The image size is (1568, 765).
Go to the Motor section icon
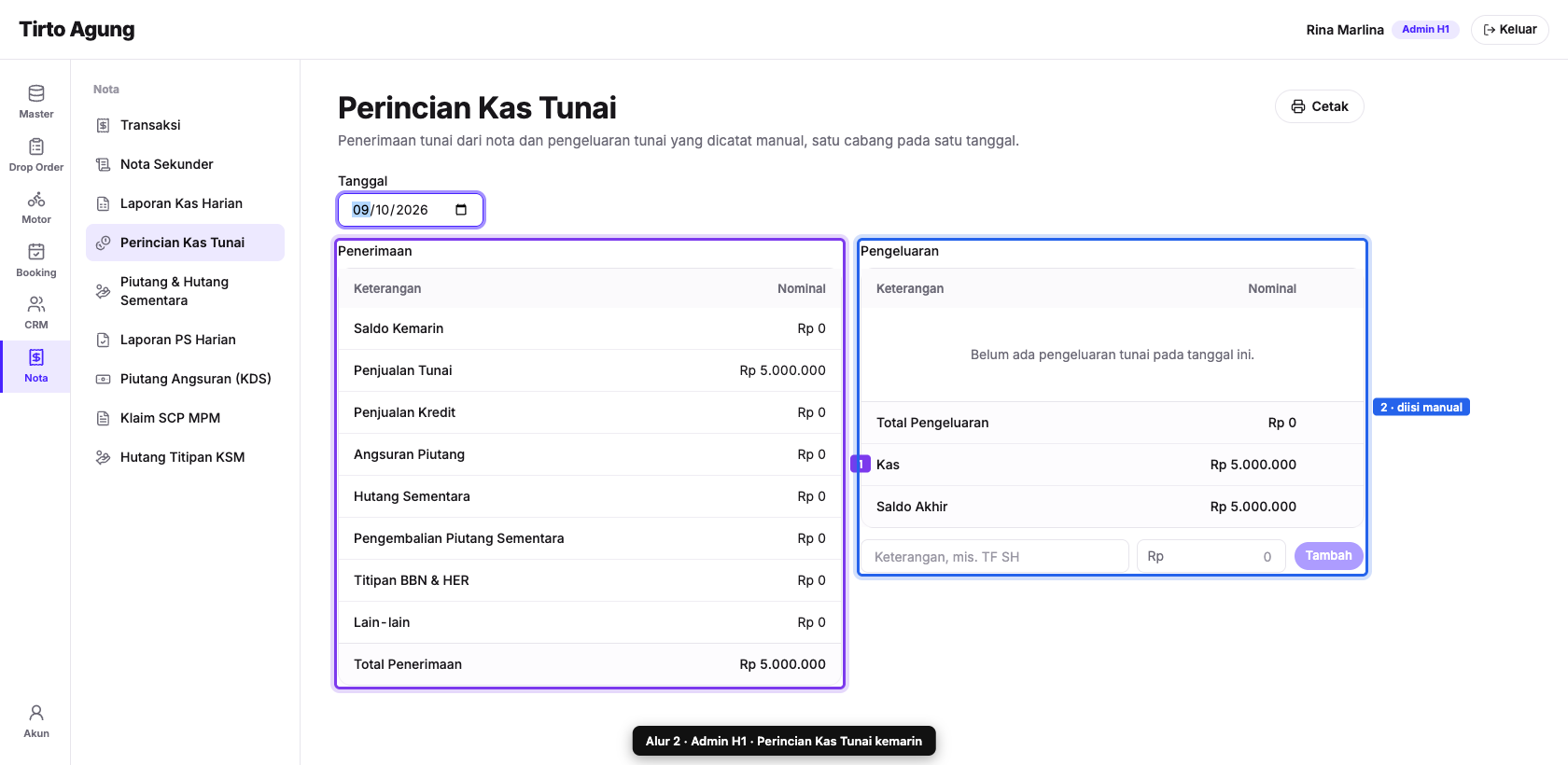pos(36,199)
